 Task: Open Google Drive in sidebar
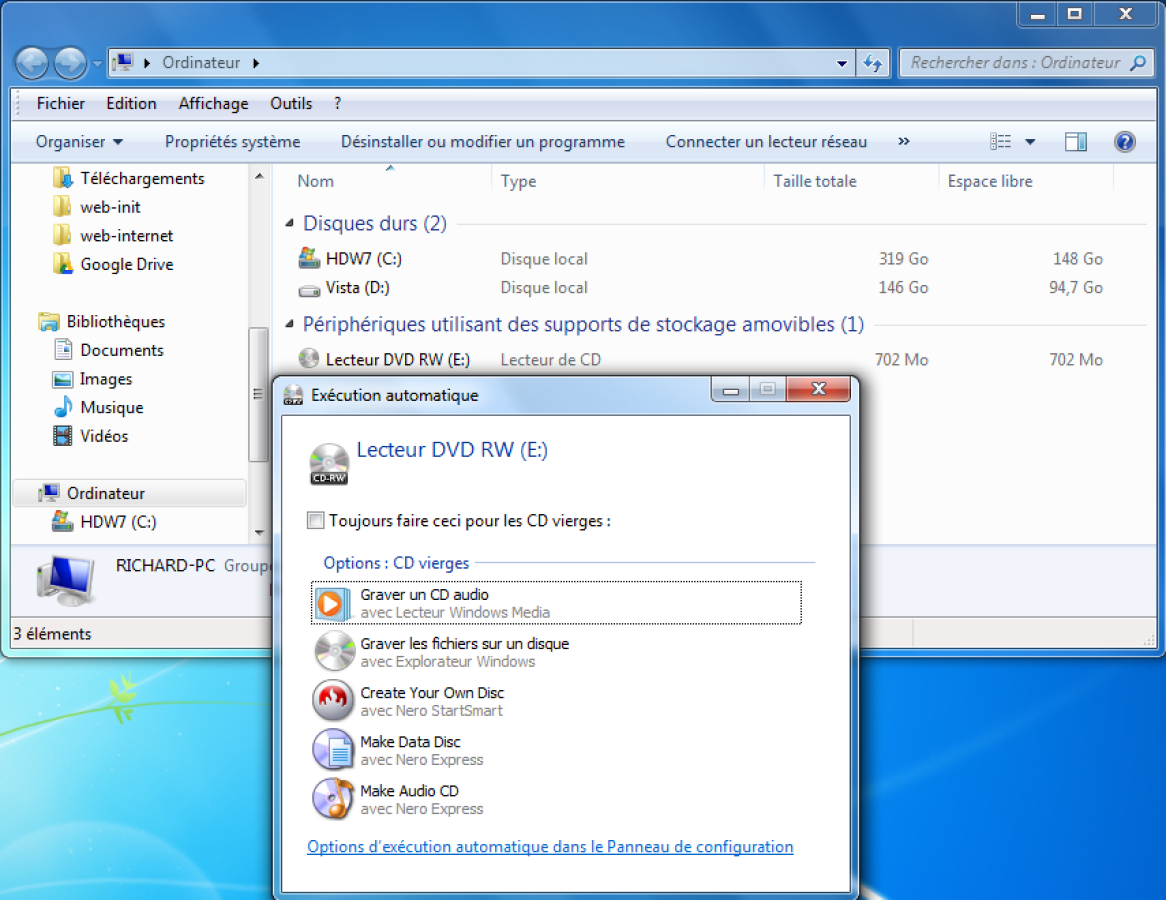pyautogui.click(x=113, y=264)
